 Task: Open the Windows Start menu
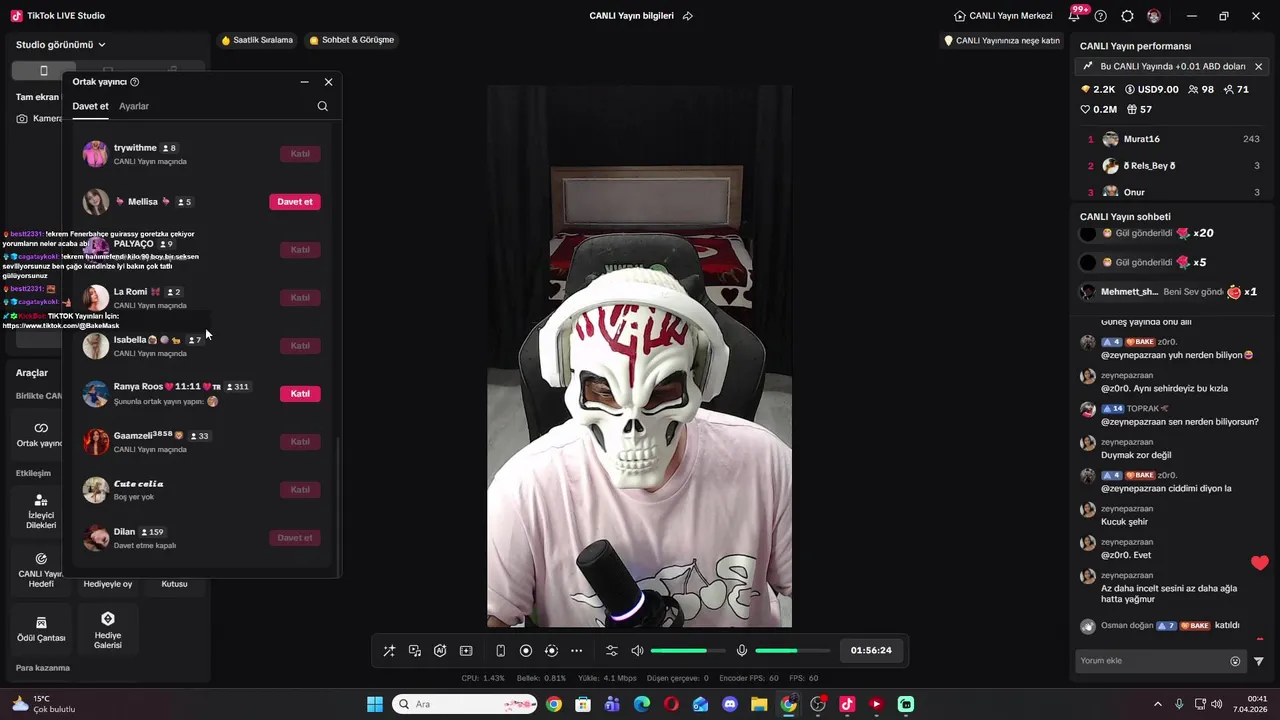click(x=375, y=704)
